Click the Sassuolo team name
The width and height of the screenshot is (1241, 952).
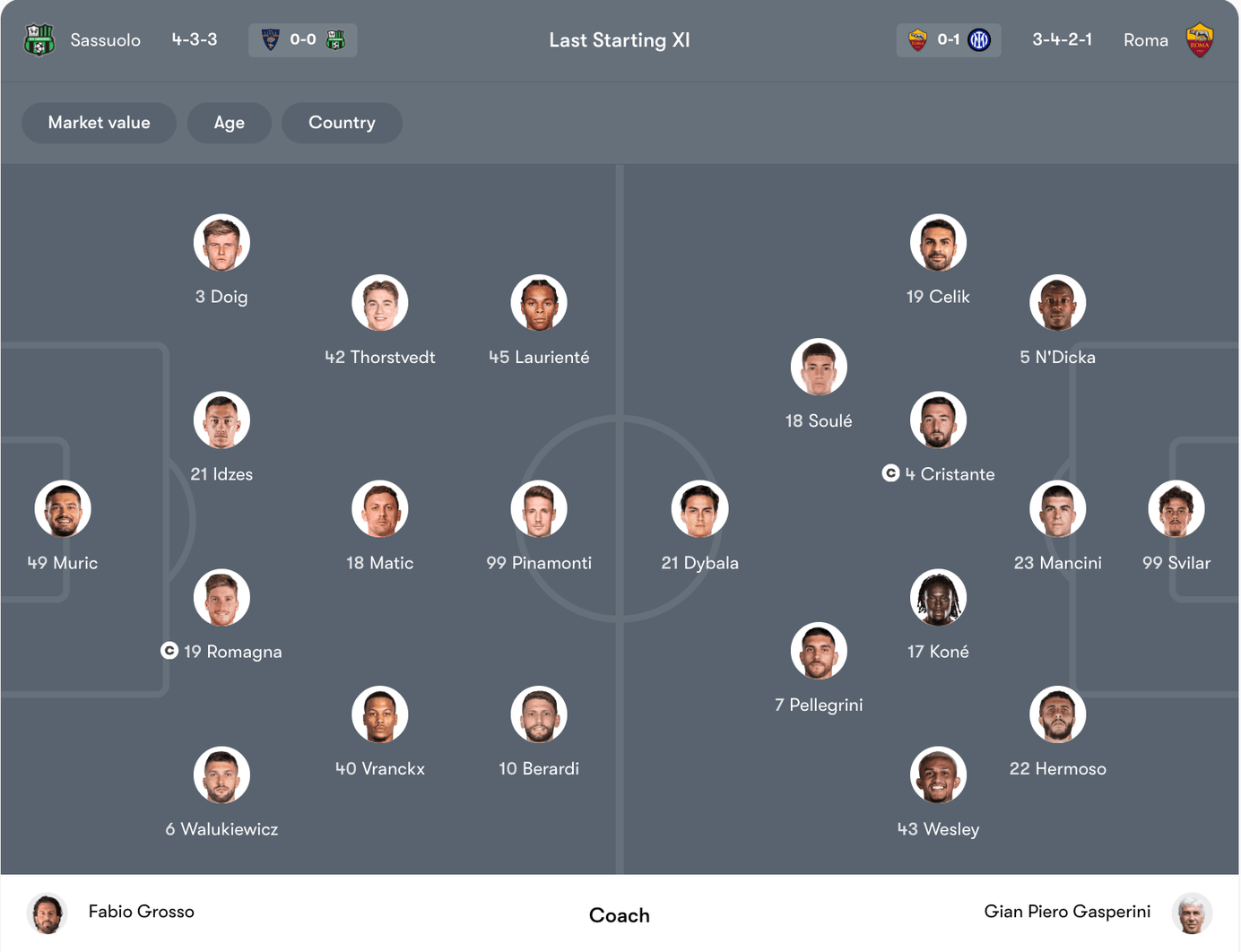coord(105,40)
